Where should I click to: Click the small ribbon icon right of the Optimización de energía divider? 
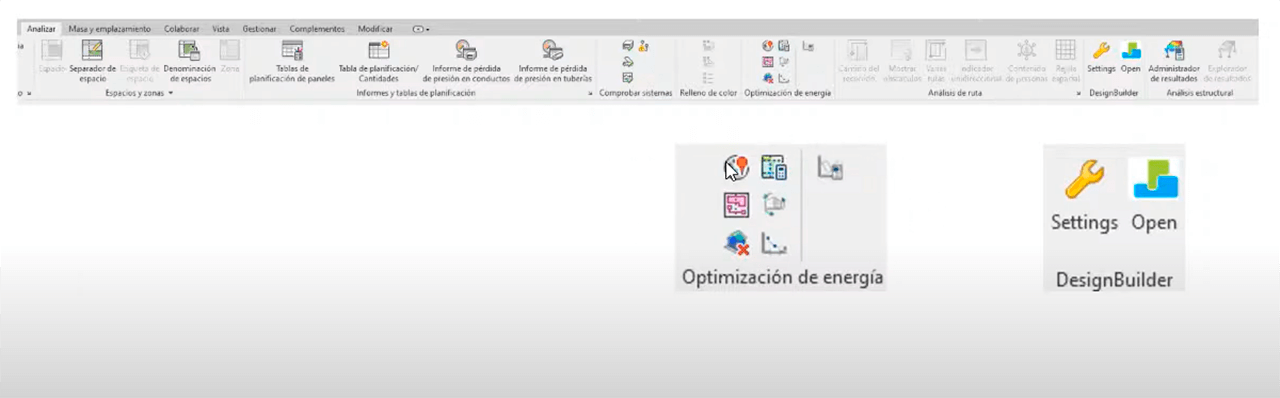tap(808, 46)
